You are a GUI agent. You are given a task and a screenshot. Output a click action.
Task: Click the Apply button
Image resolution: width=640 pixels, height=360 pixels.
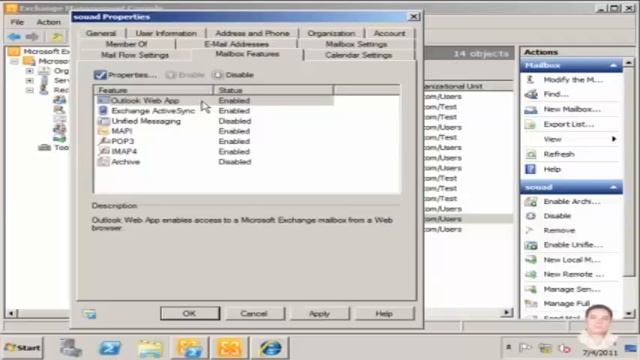pos(319,313)
